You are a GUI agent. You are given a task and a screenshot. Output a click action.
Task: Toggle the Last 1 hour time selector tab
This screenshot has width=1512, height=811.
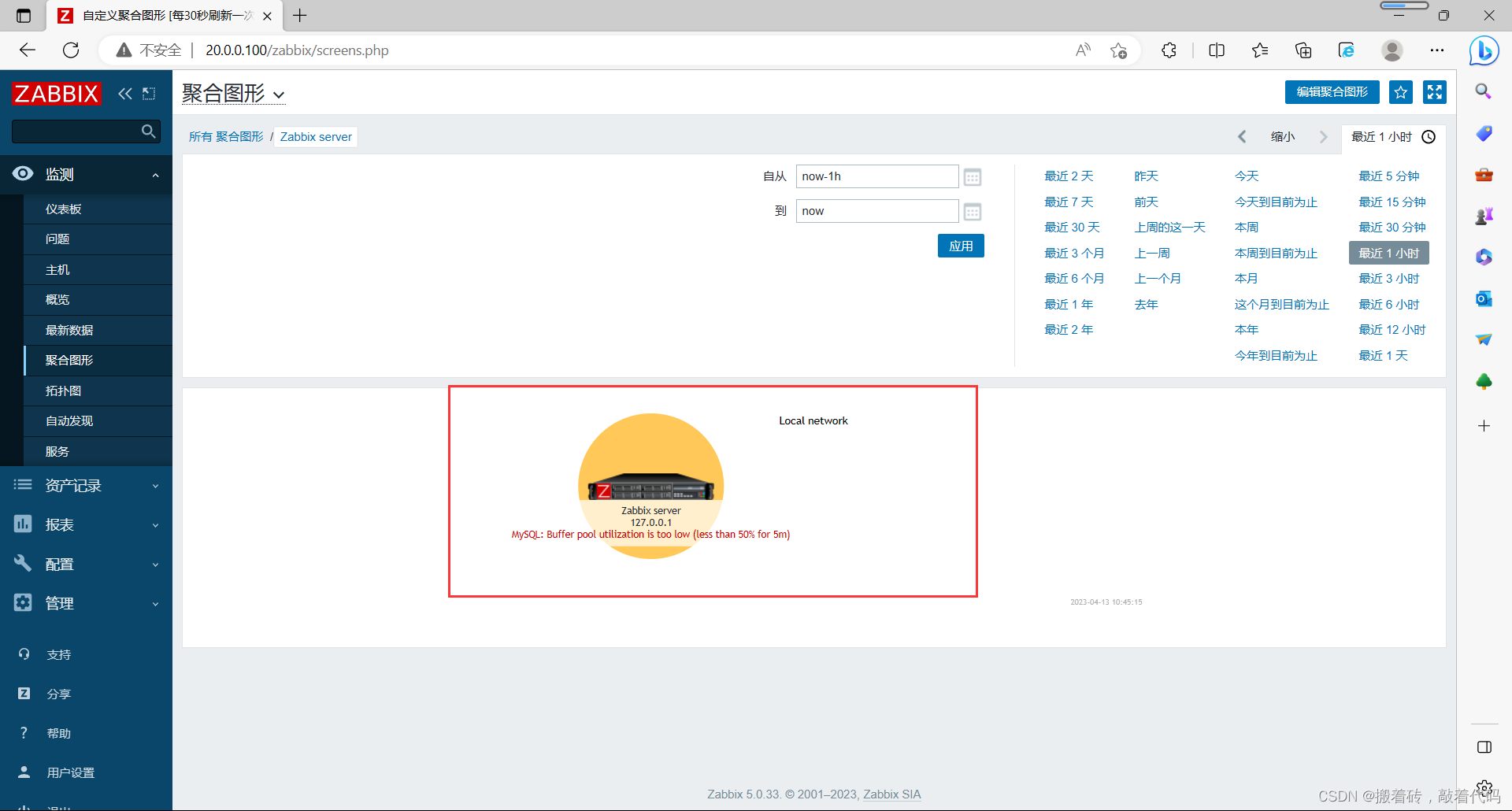pyautogui.click(x=1393, y=137)
